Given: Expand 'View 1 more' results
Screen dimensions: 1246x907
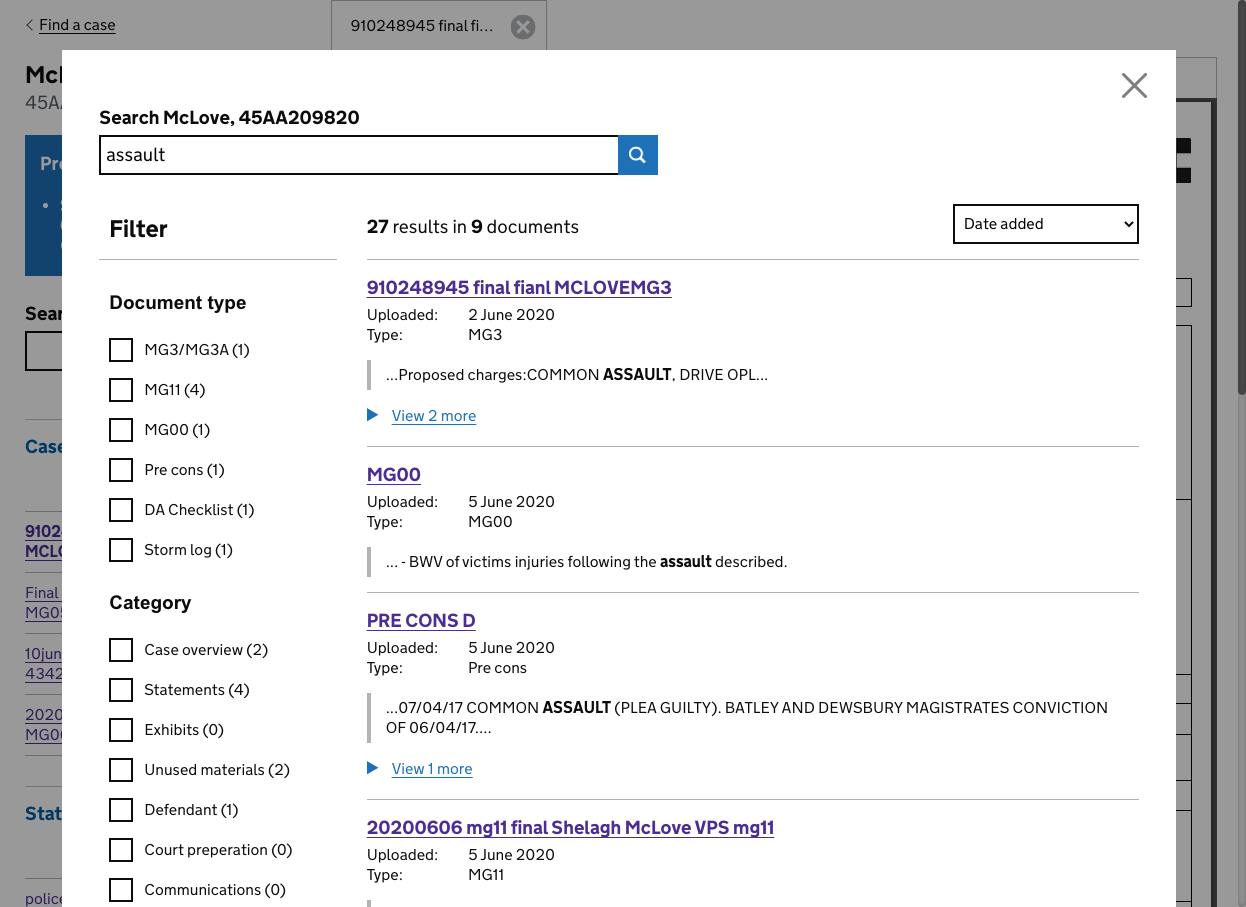Looking at the screenshot, I should point(431,769).
